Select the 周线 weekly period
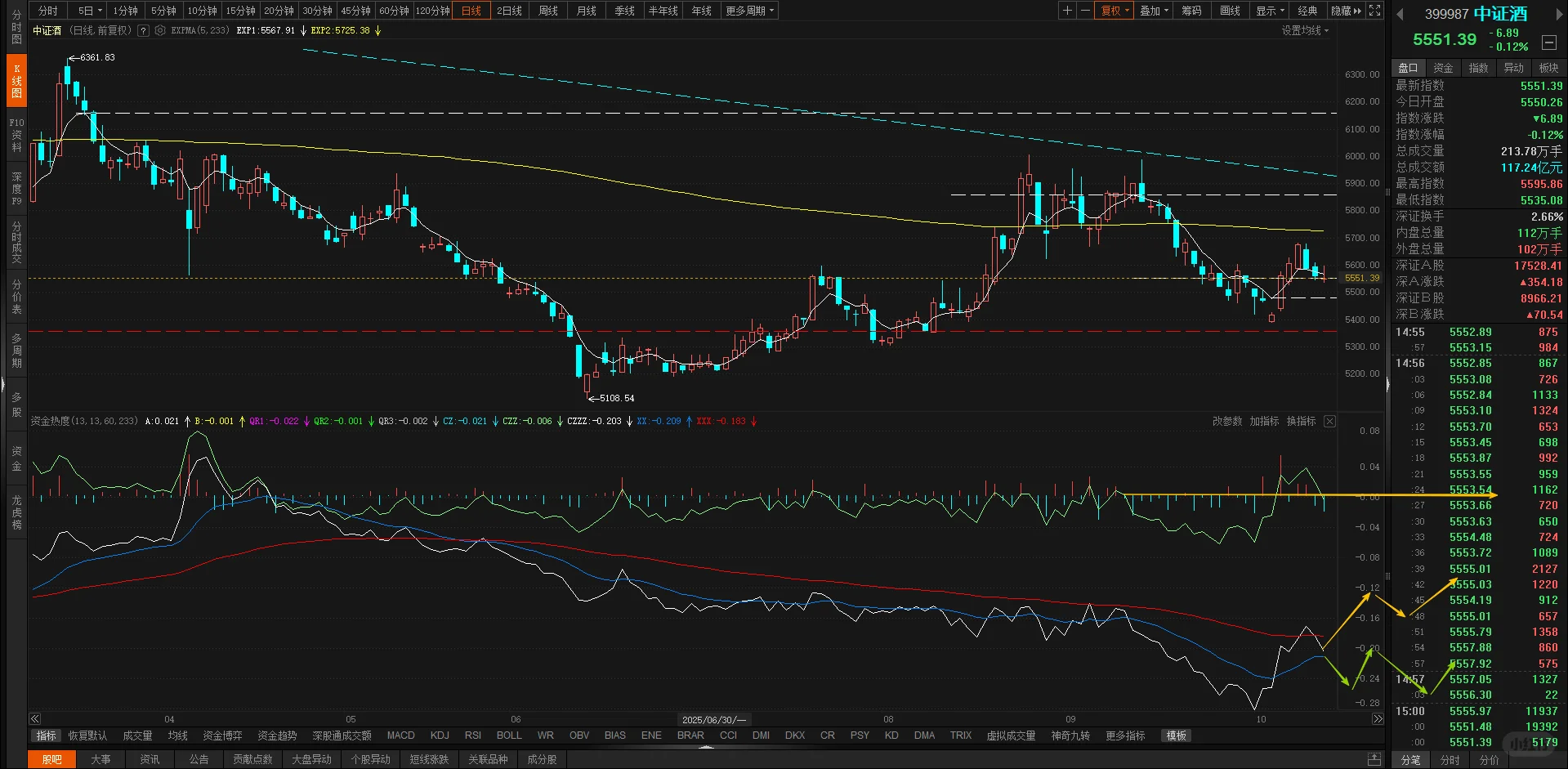Screen dimensions: 1568x769 (x=548, y=11)
